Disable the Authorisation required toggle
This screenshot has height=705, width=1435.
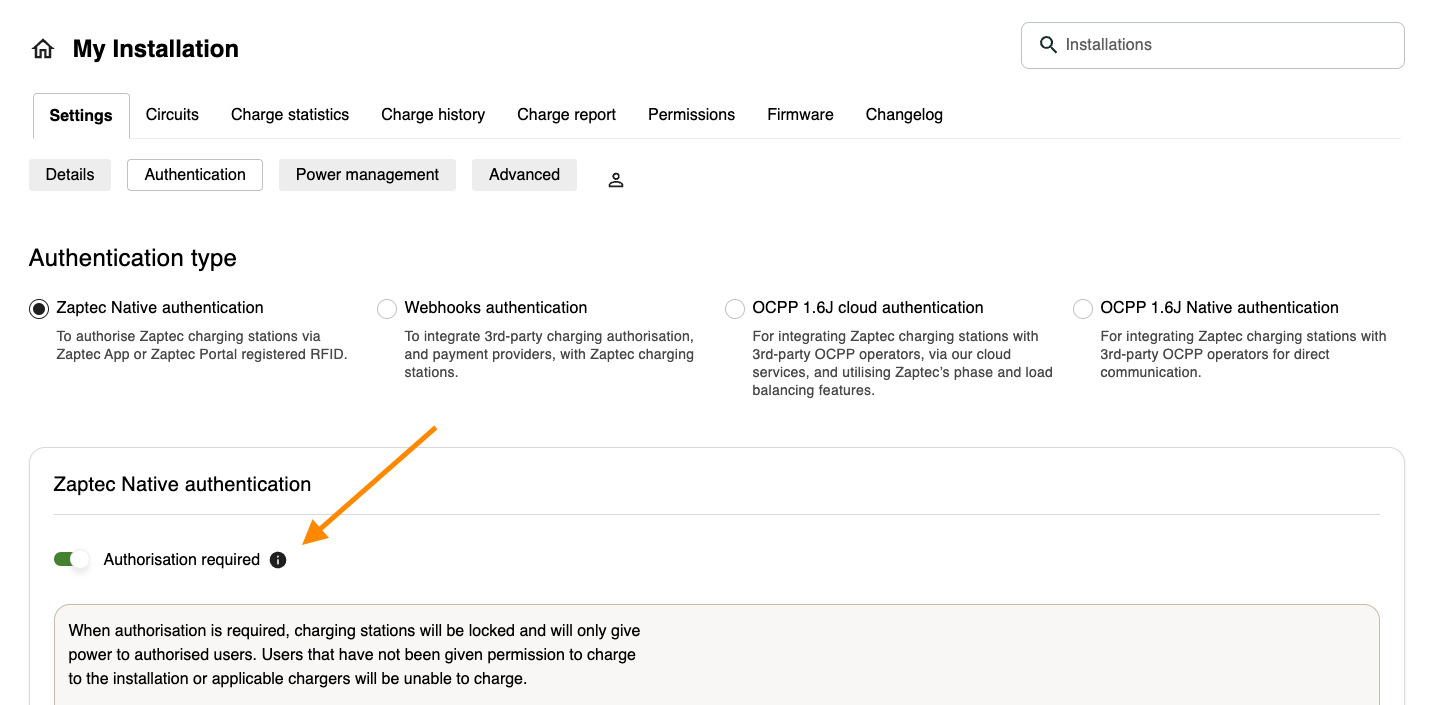(x=71, y=558)
